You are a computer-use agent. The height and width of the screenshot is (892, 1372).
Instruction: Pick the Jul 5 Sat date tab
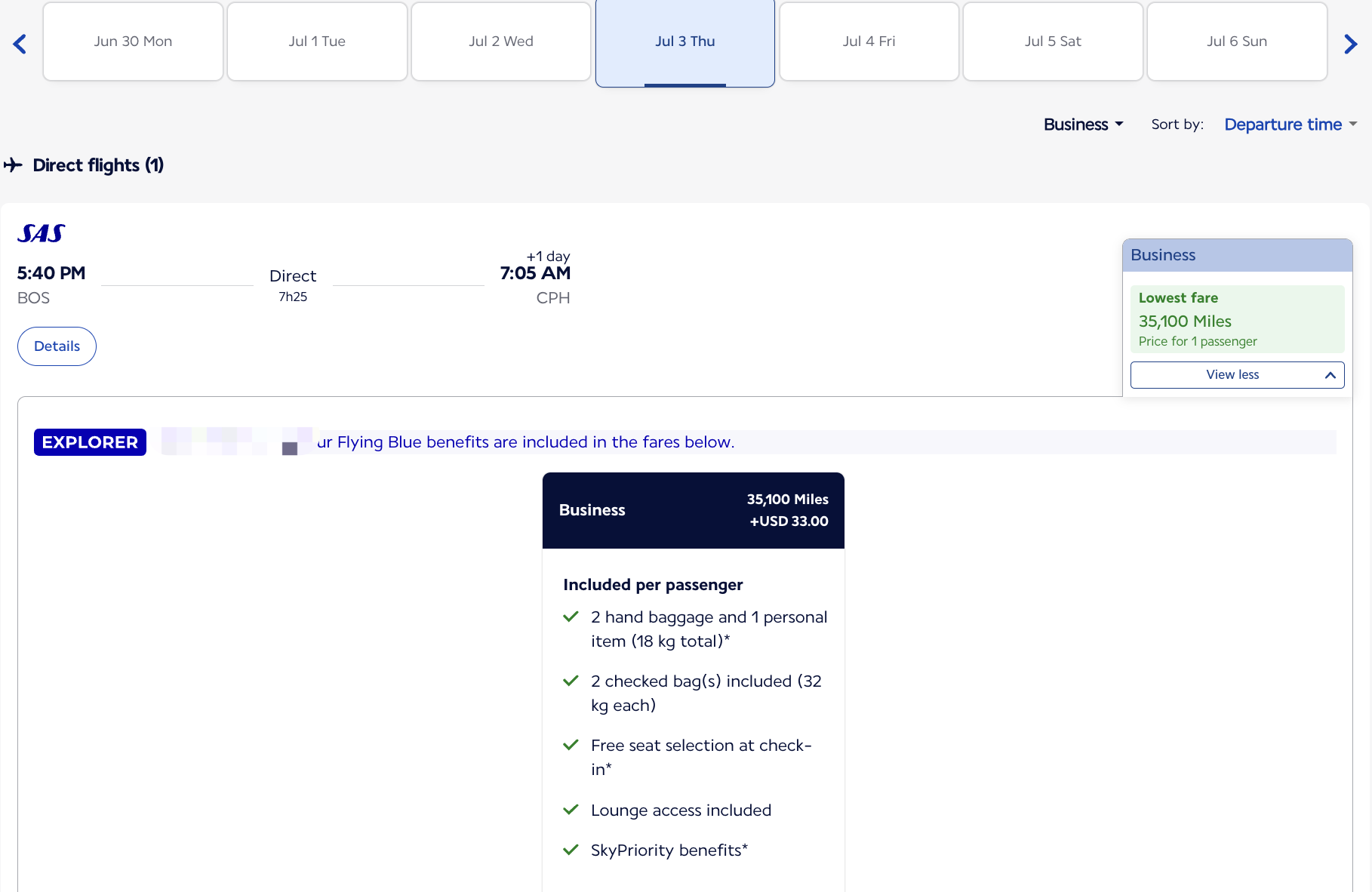[1053, 42]
